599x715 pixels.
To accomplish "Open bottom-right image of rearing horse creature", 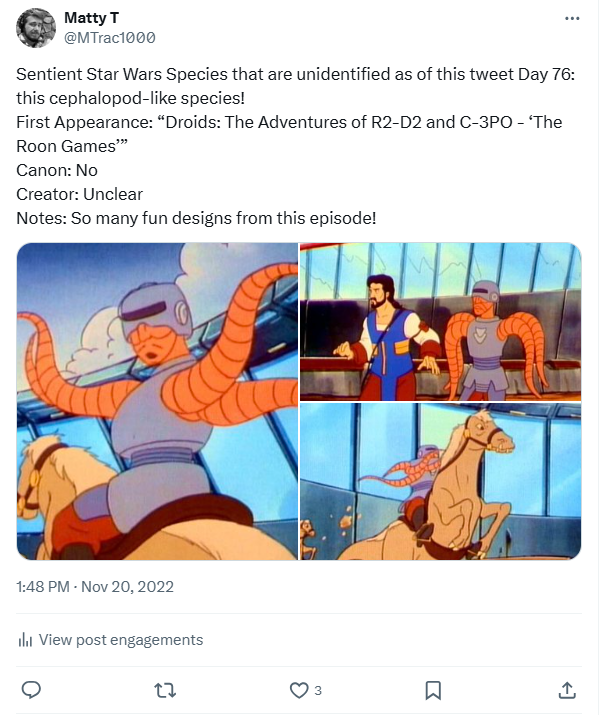I will (x=440, y=482).
